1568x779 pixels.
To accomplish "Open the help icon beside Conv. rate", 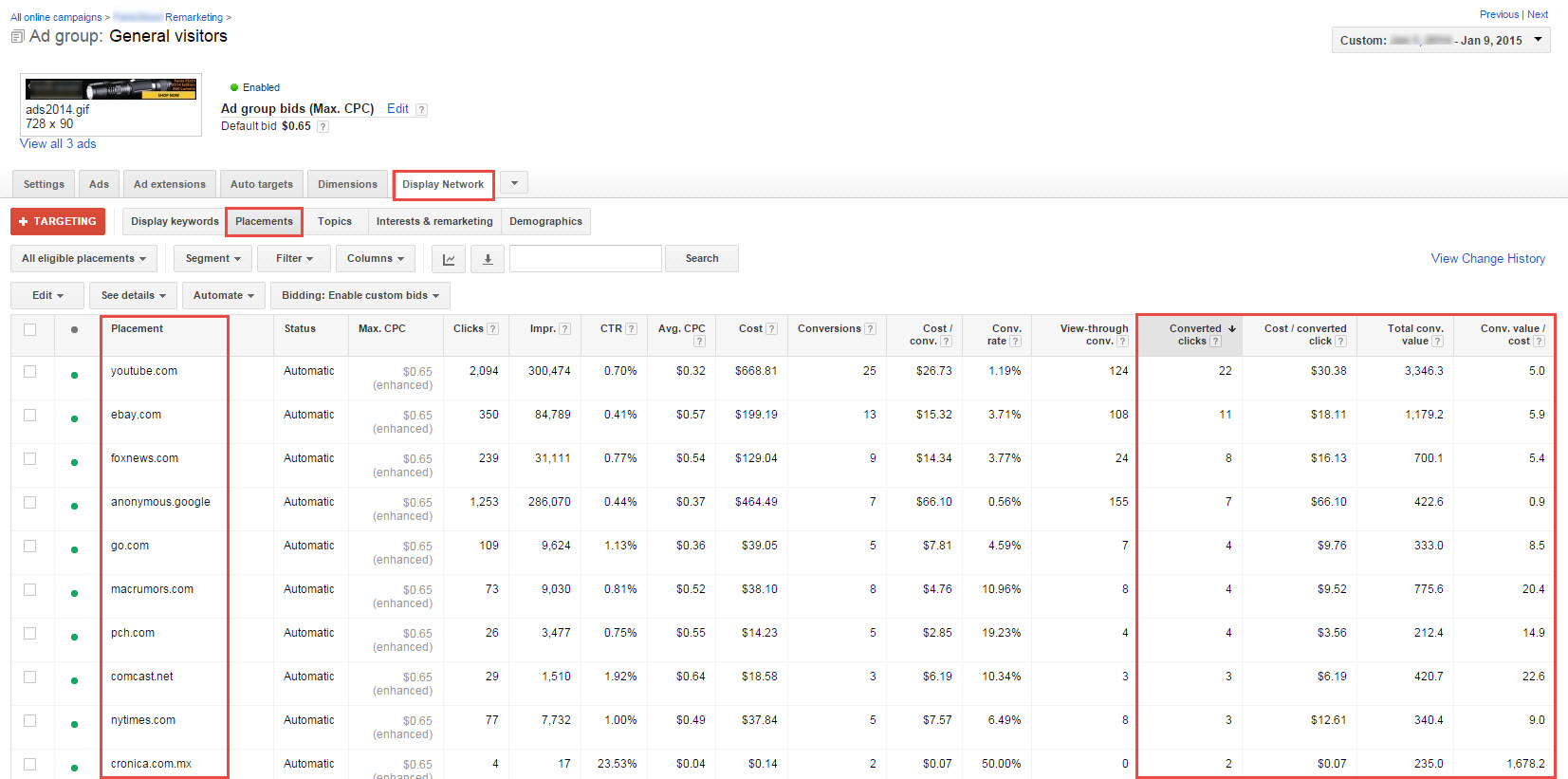I will click(x=1015, y=342).
